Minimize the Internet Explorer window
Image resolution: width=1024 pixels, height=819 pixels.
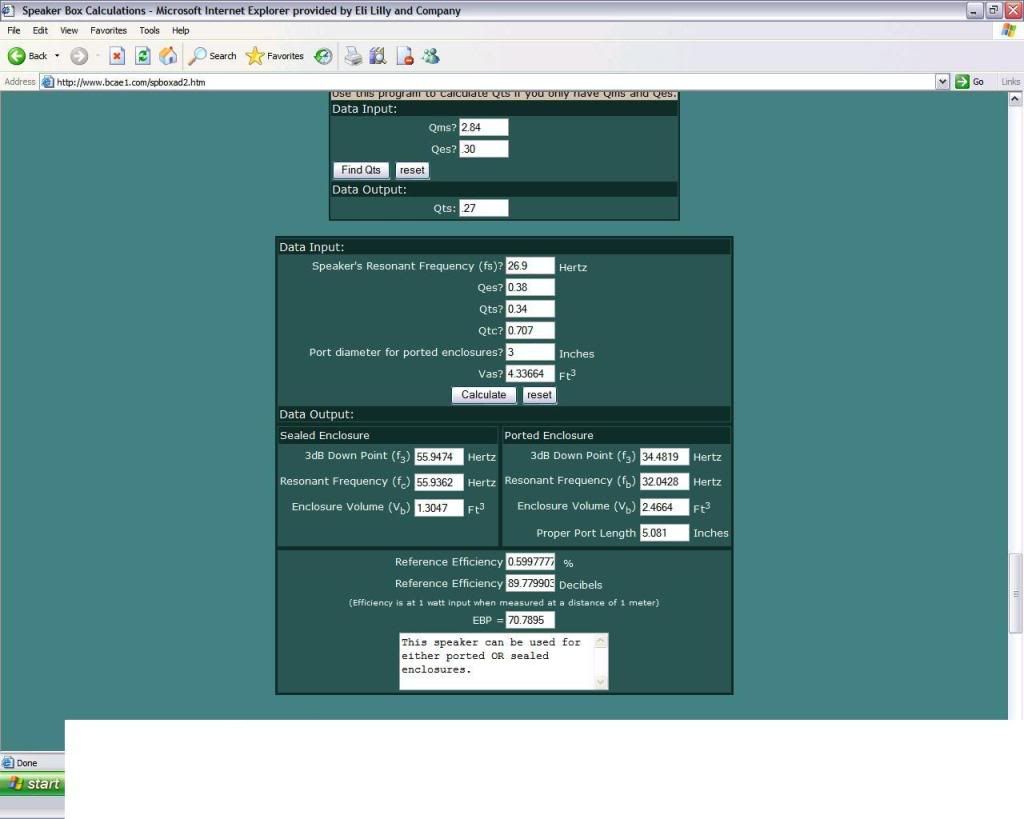coord(974,10)
